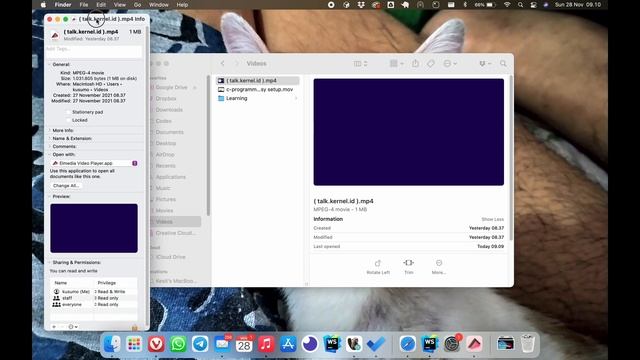Viewport: 640px width, 360px height.
Task: Collapse the Open with section
Action: click(50, 155)
